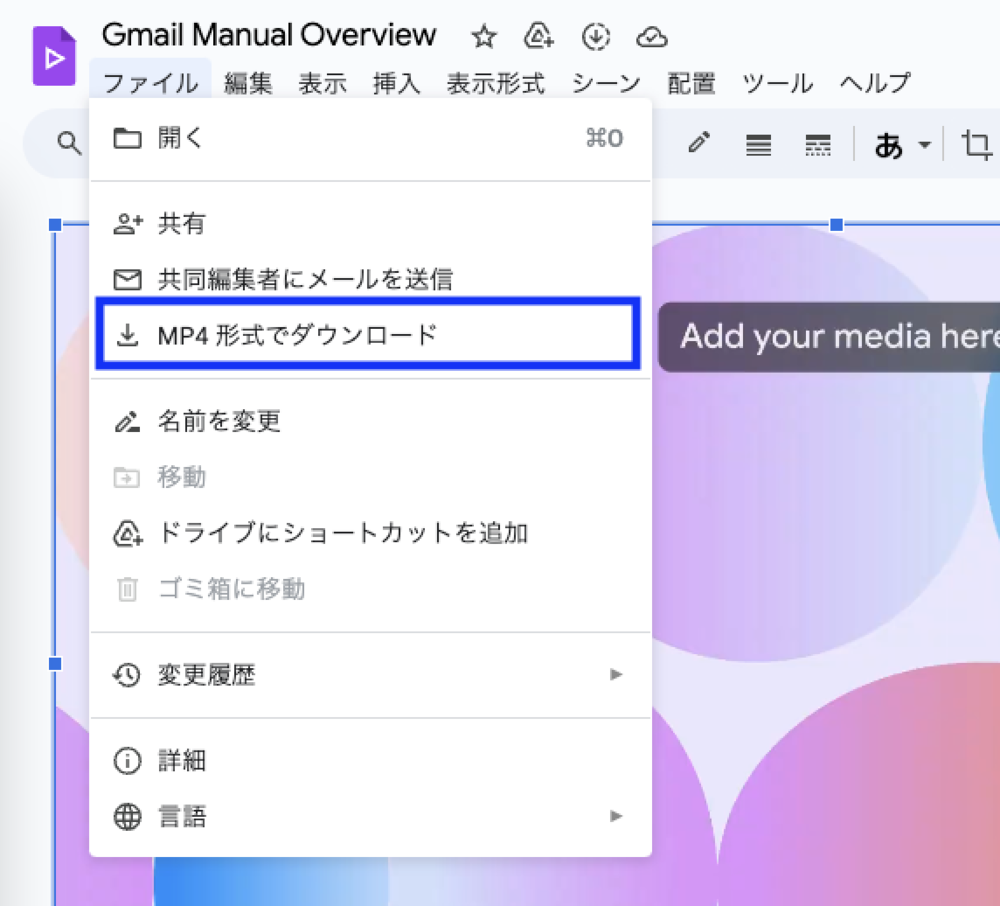Select 共同編集者にメールを送信
Image resolution: width=1000 pixels, height=906 pixels.
[371, 279]
